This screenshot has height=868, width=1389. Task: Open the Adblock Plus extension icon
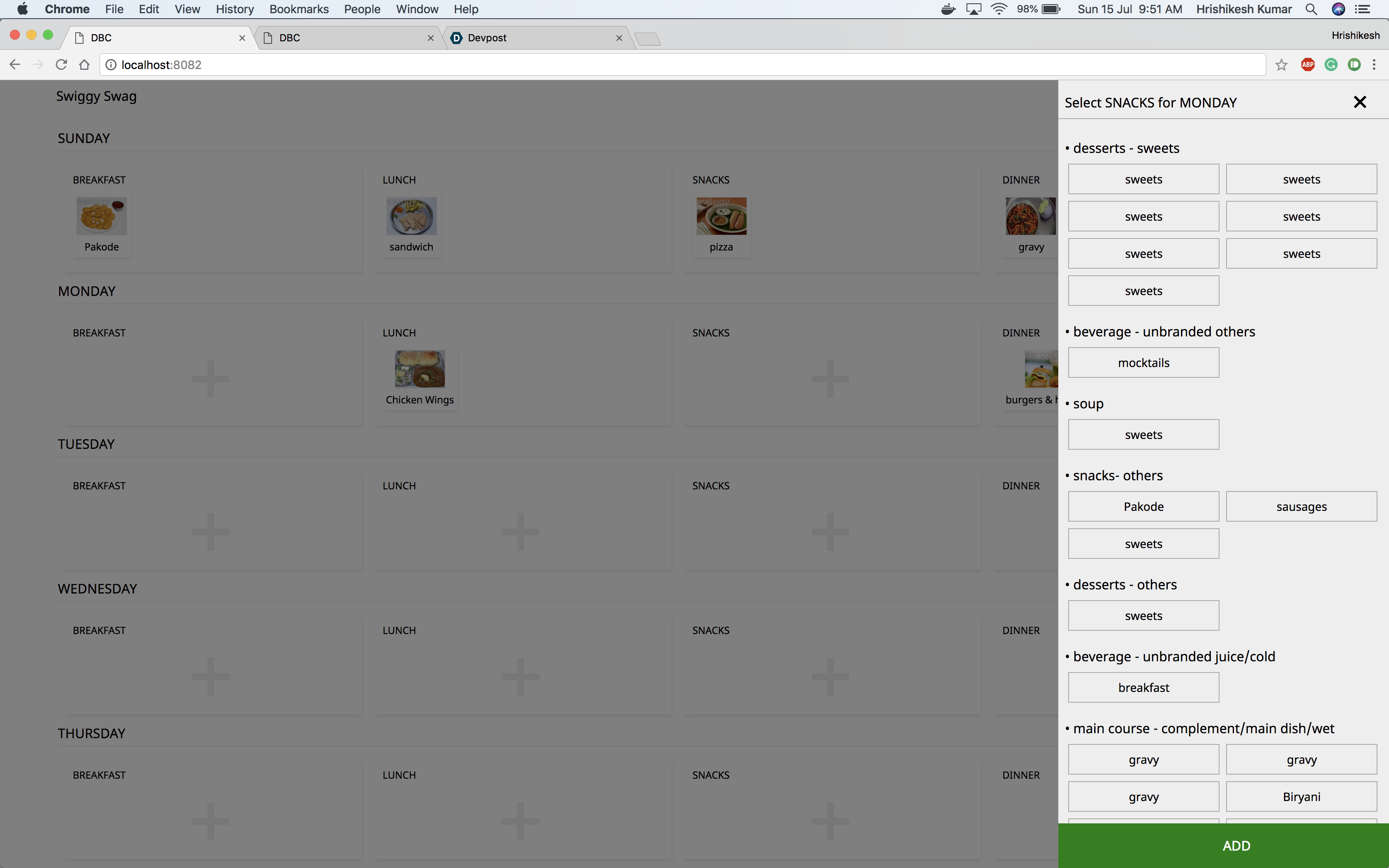1308,65
